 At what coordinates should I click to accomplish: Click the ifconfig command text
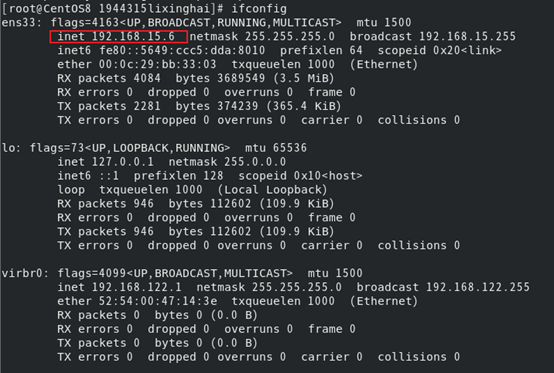click(x=259, y=8)
